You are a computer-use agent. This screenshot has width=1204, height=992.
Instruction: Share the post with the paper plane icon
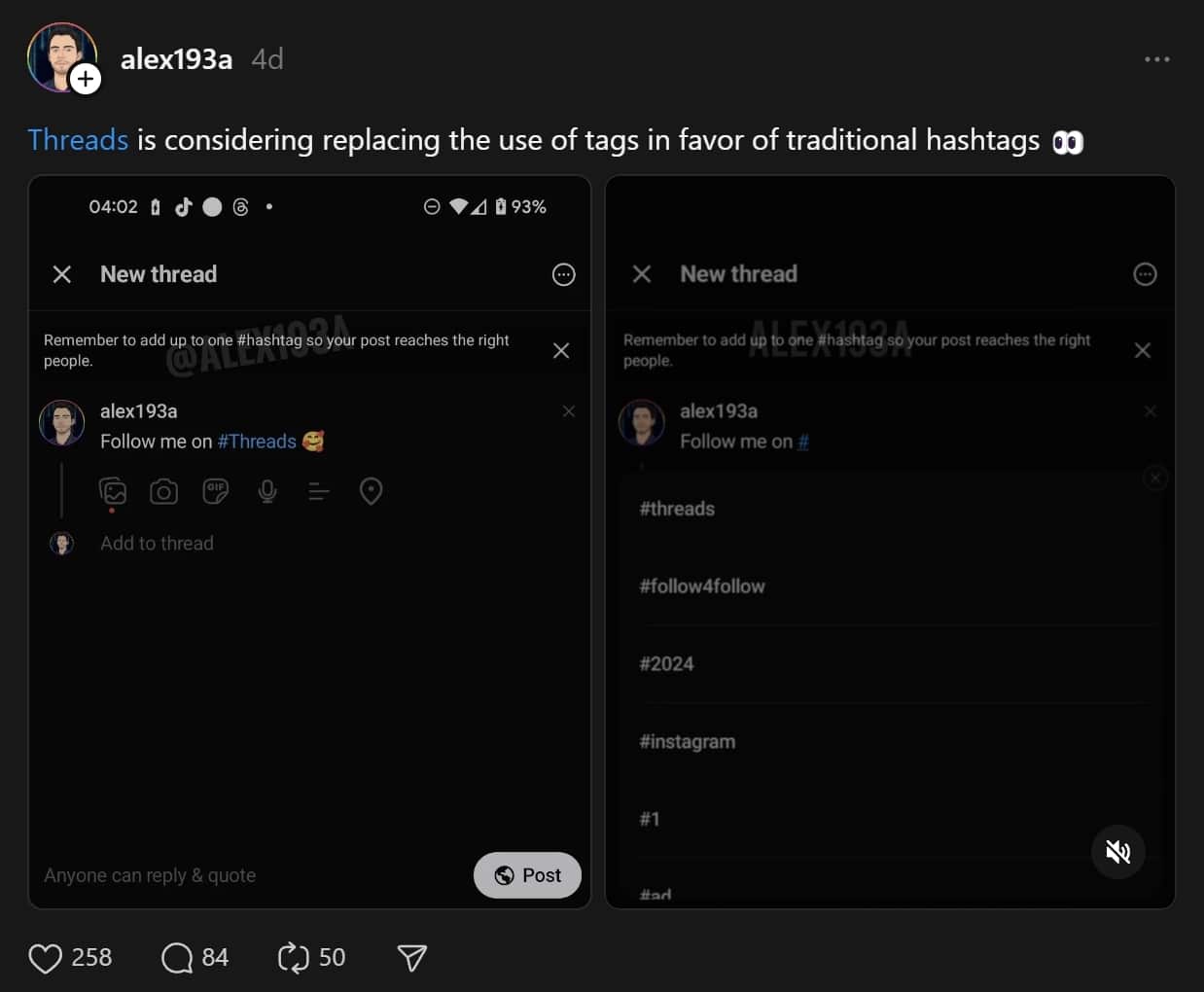point(411,957)
